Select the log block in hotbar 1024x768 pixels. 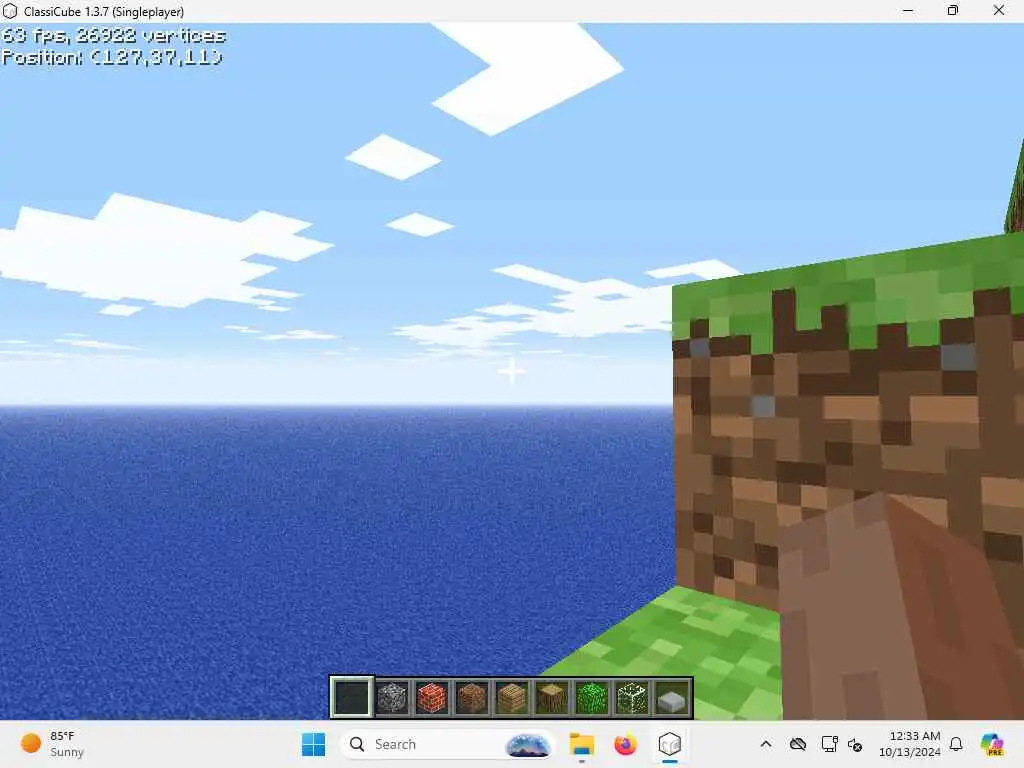(552, 697)
